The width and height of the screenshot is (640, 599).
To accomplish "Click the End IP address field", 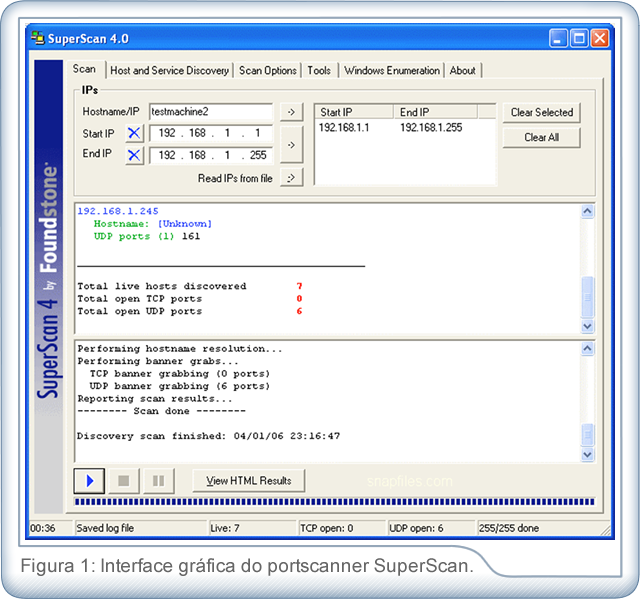I will [x=211, y=155].
